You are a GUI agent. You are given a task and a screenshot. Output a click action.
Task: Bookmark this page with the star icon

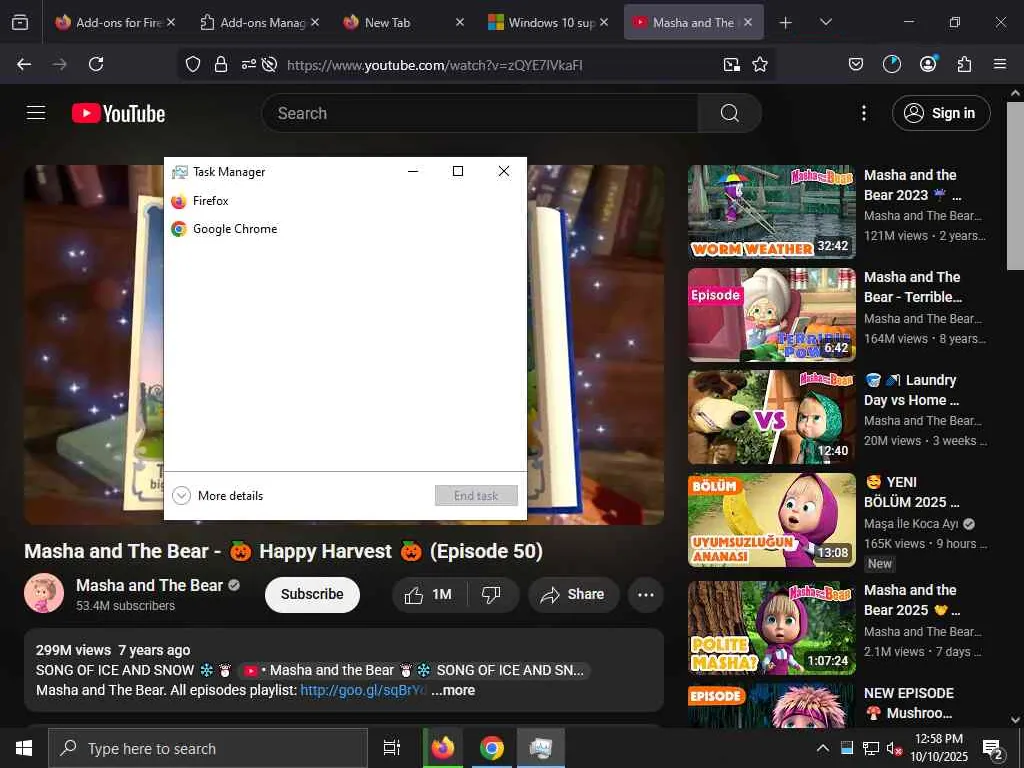pos(760,64)
